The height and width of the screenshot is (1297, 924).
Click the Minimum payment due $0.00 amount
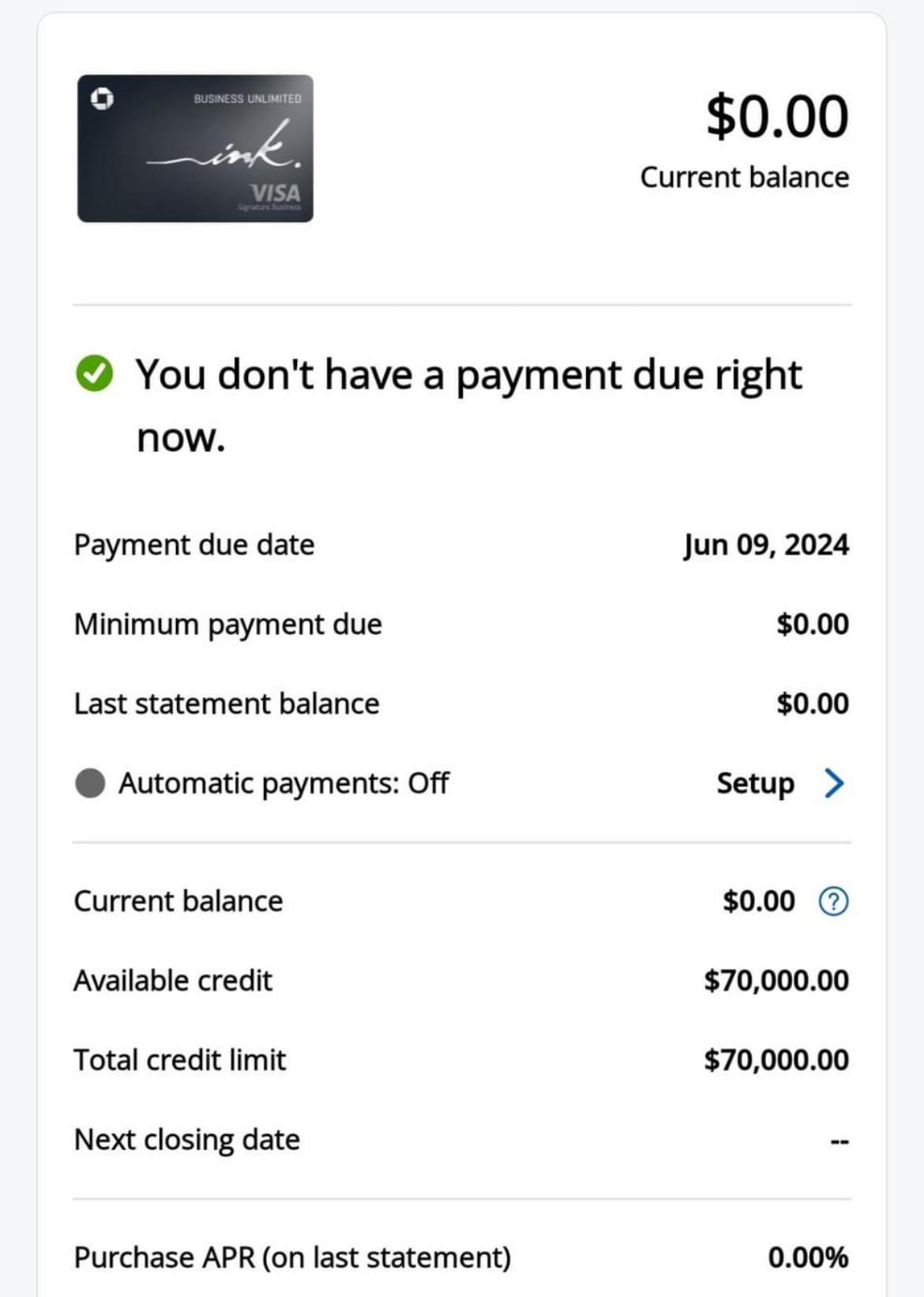pos(812,624)
